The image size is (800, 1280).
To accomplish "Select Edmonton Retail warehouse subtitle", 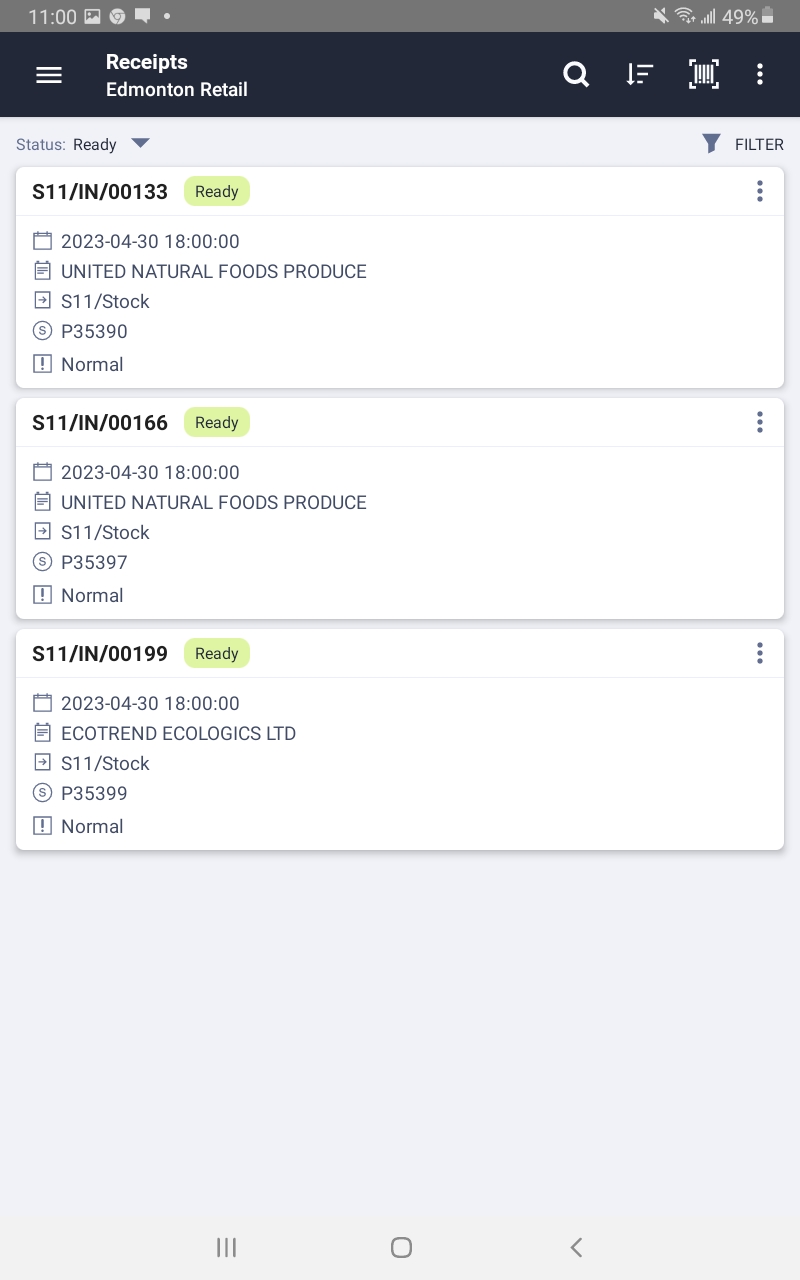I will [177, 89].
